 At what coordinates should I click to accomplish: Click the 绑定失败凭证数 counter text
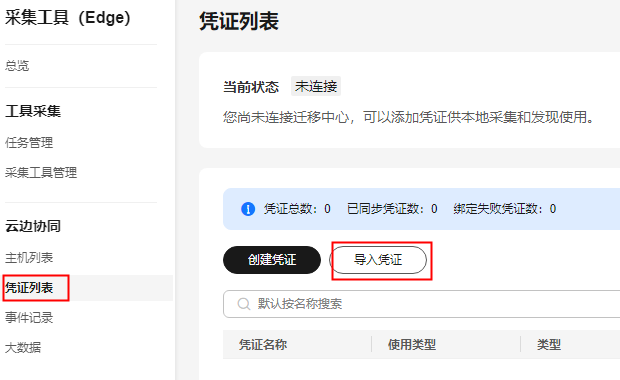point(505,209)
